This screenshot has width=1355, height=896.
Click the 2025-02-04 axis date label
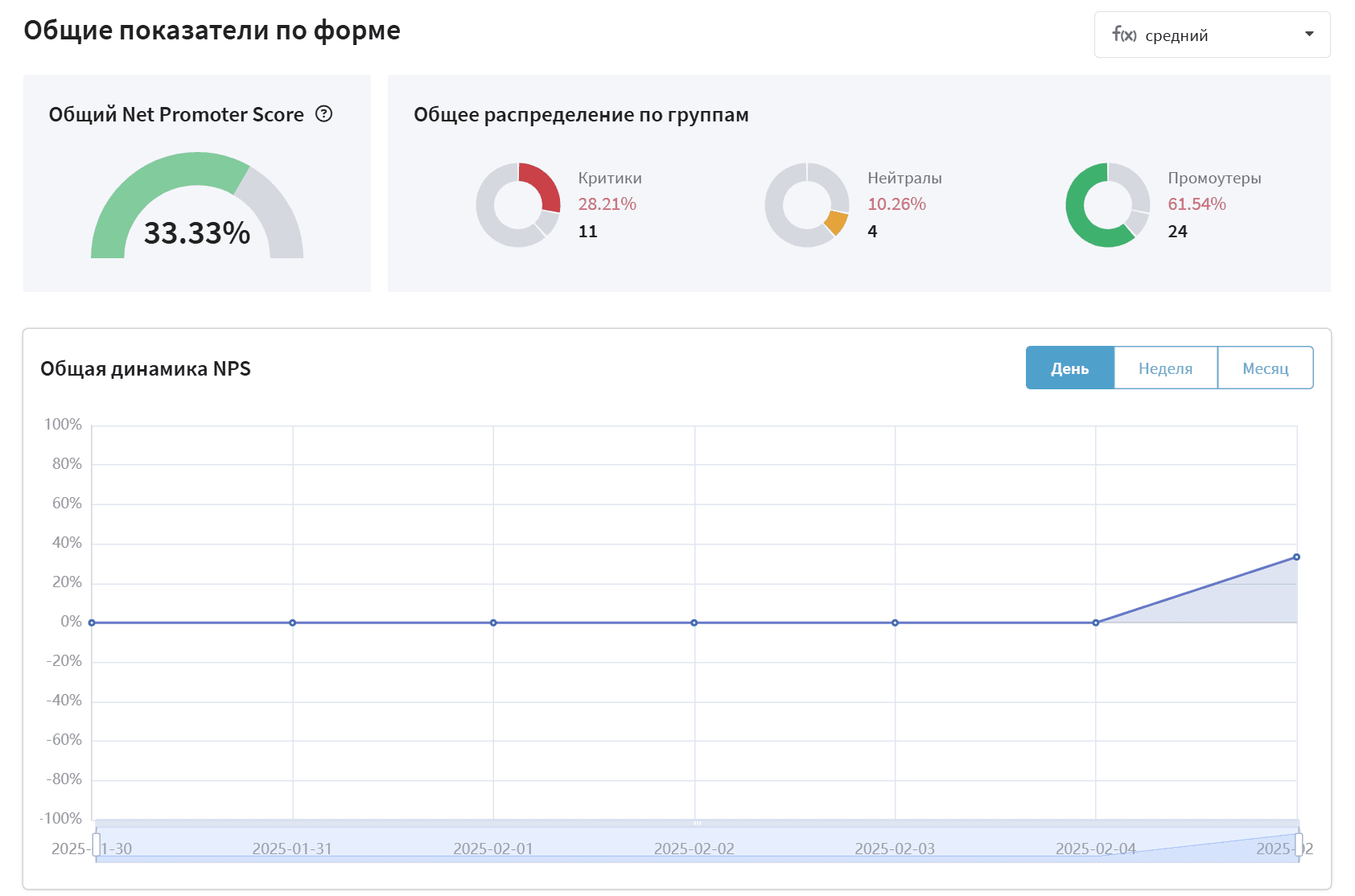pos(1096,849)
